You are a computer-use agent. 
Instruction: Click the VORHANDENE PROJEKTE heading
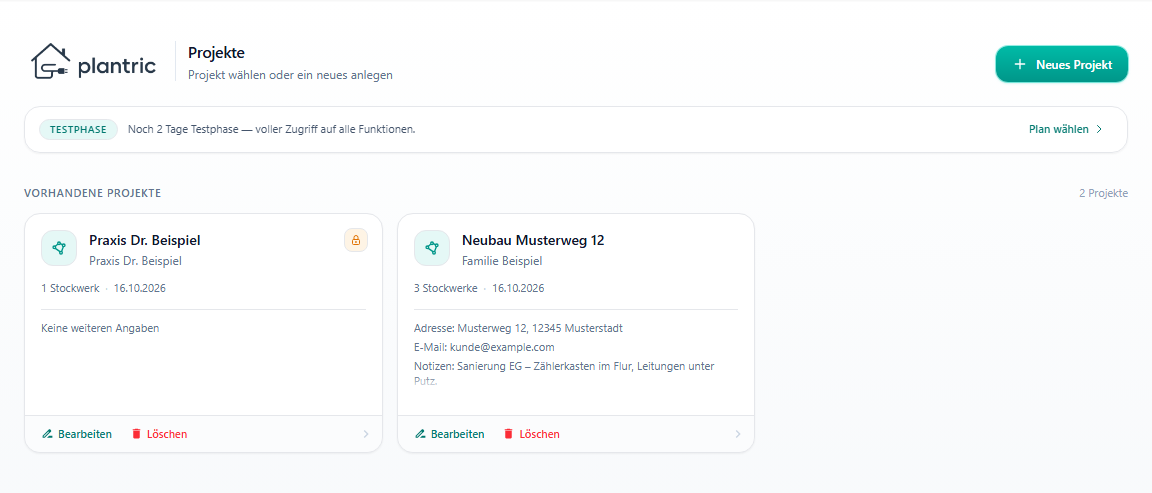pyautogui.click(x=93, y=193)
